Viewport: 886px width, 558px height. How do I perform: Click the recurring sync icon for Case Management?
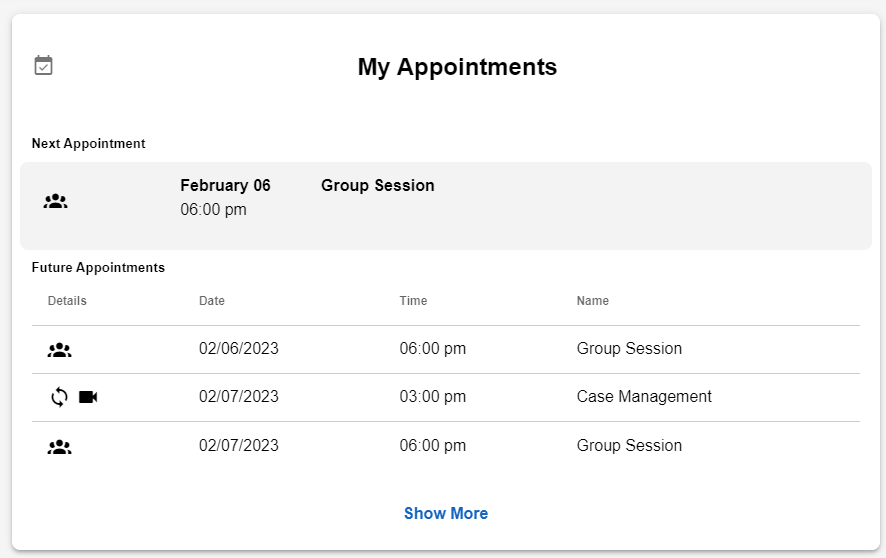pyautogui.click(x=60, y=397)
